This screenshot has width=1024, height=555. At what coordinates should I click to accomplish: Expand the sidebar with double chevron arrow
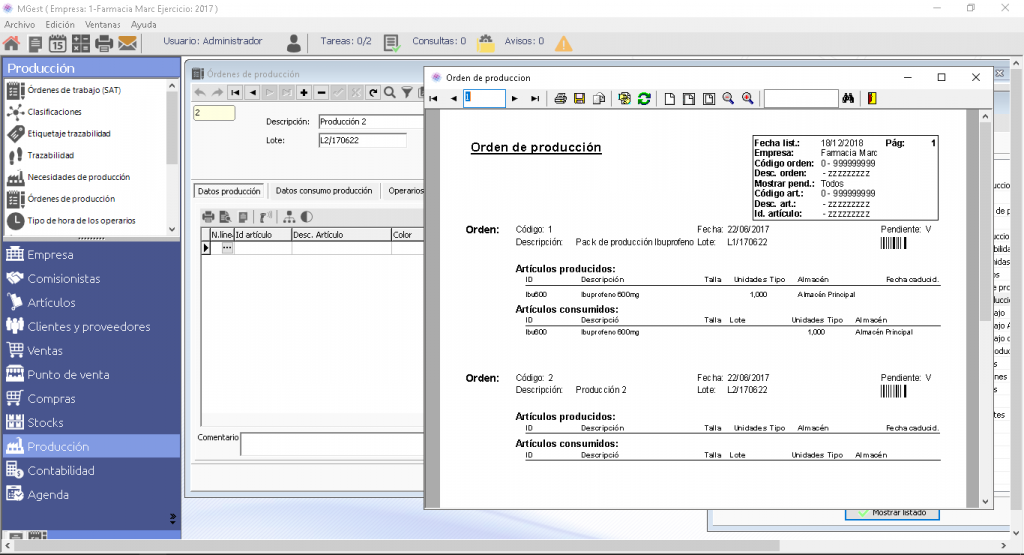tap(172, 518)
